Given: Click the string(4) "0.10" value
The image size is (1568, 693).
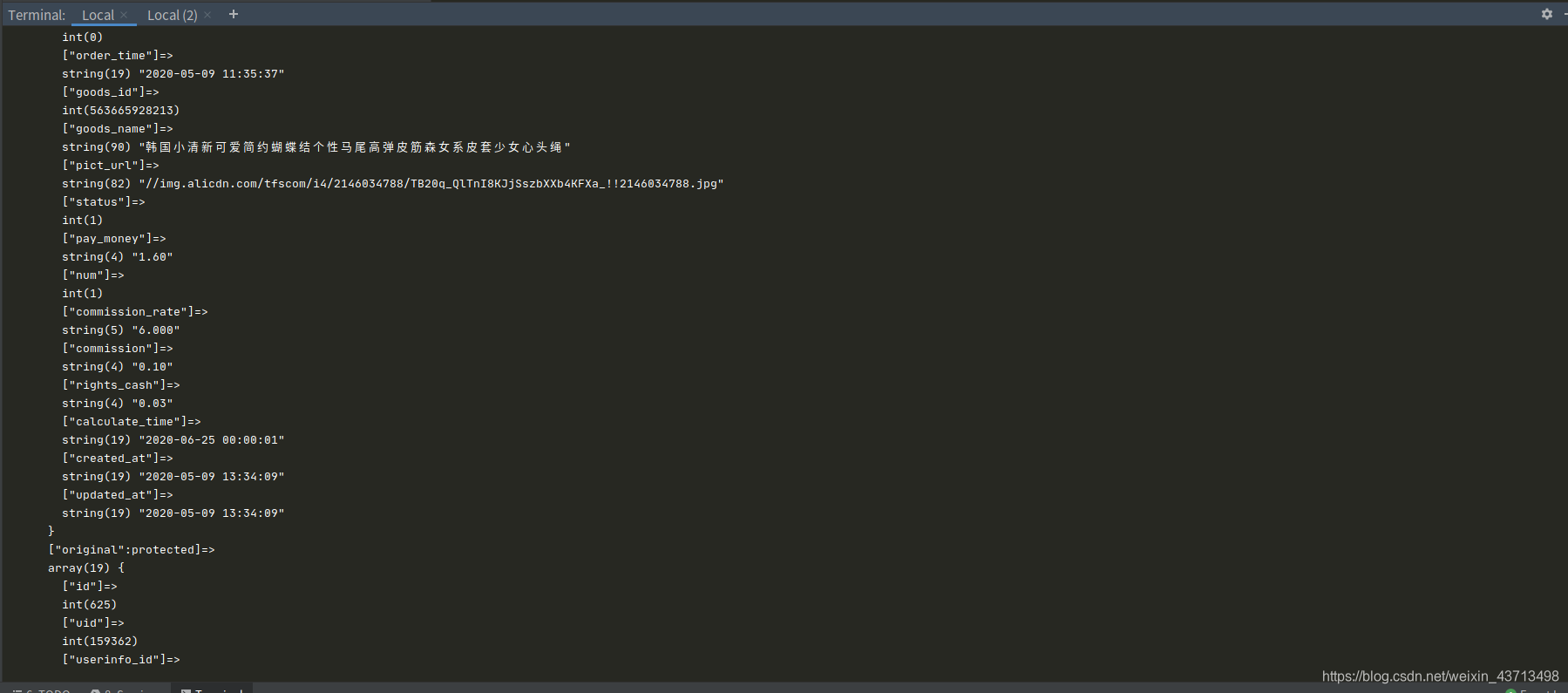Looking at the screenshot, I should click(x=118, y=367).
